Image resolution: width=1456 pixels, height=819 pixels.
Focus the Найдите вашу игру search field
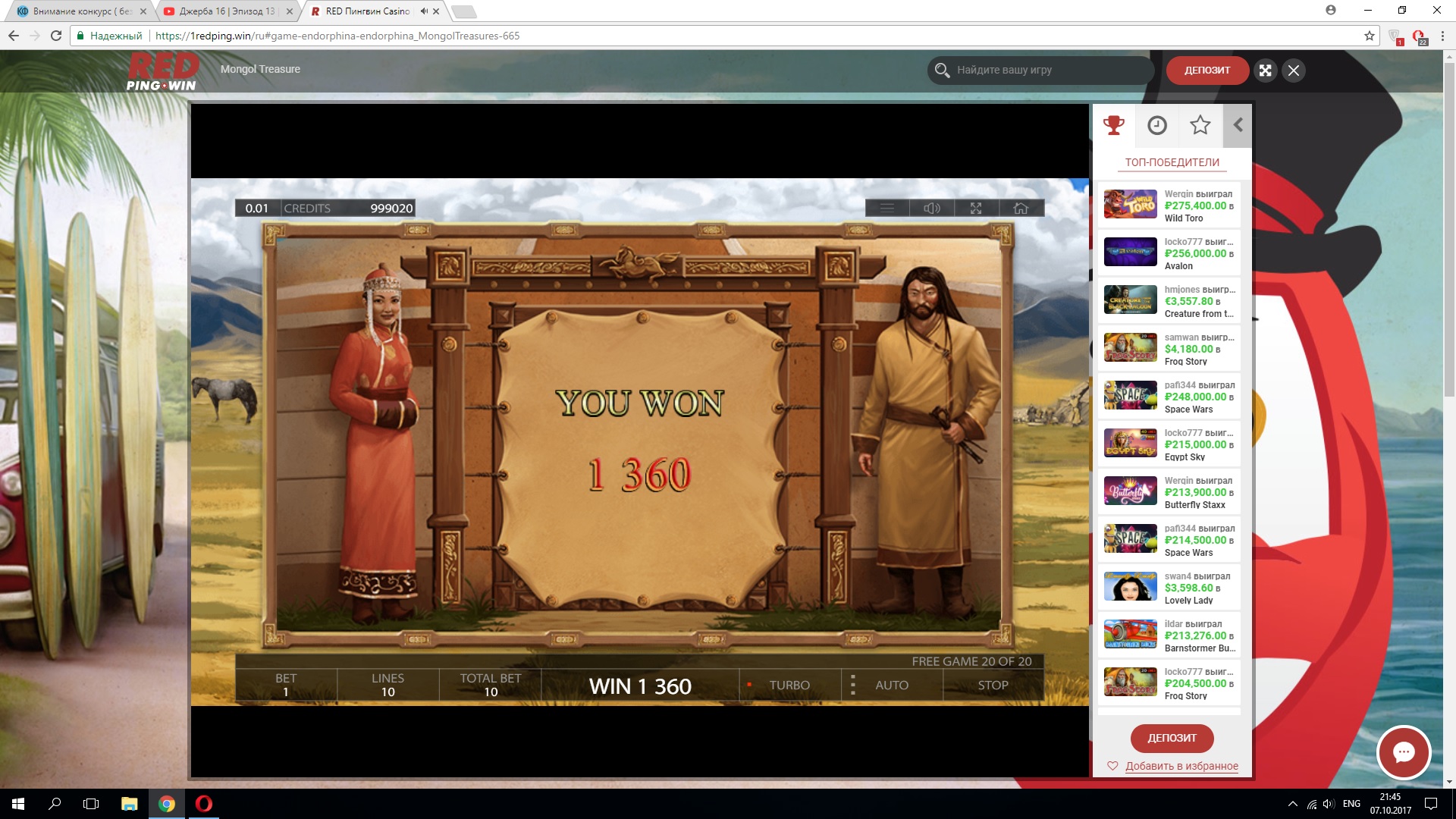(1040, 70)
